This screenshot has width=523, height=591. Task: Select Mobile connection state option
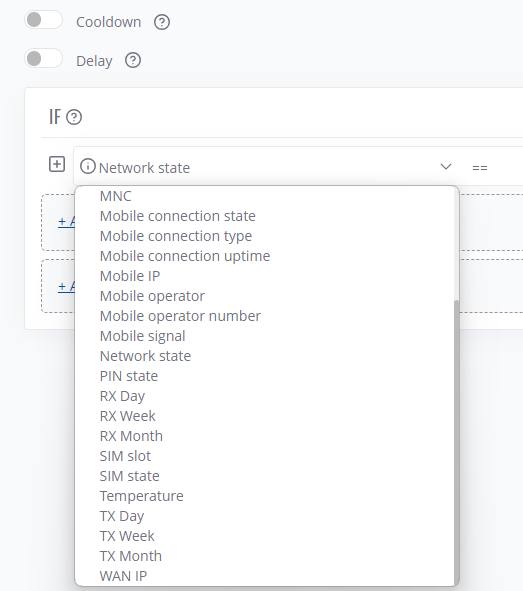coord(177,216)
